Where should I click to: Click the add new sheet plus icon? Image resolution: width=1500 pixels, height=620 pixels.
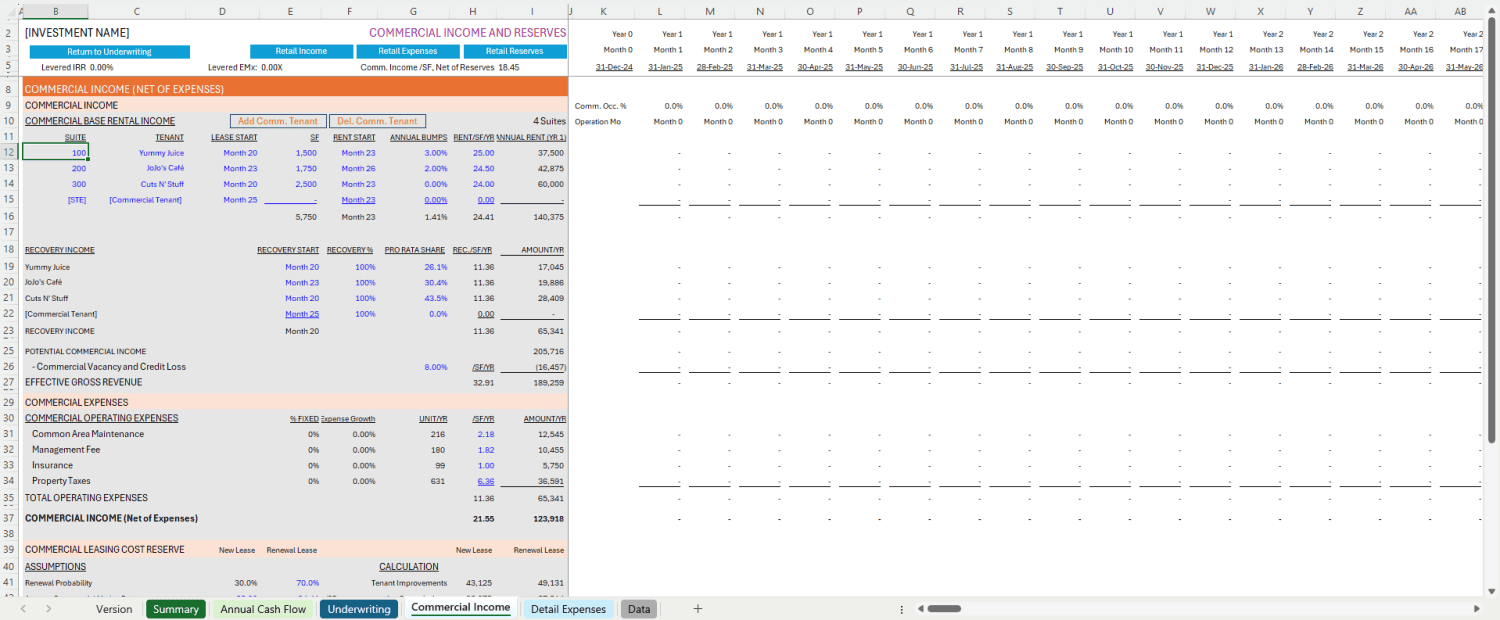click(698, 609)
